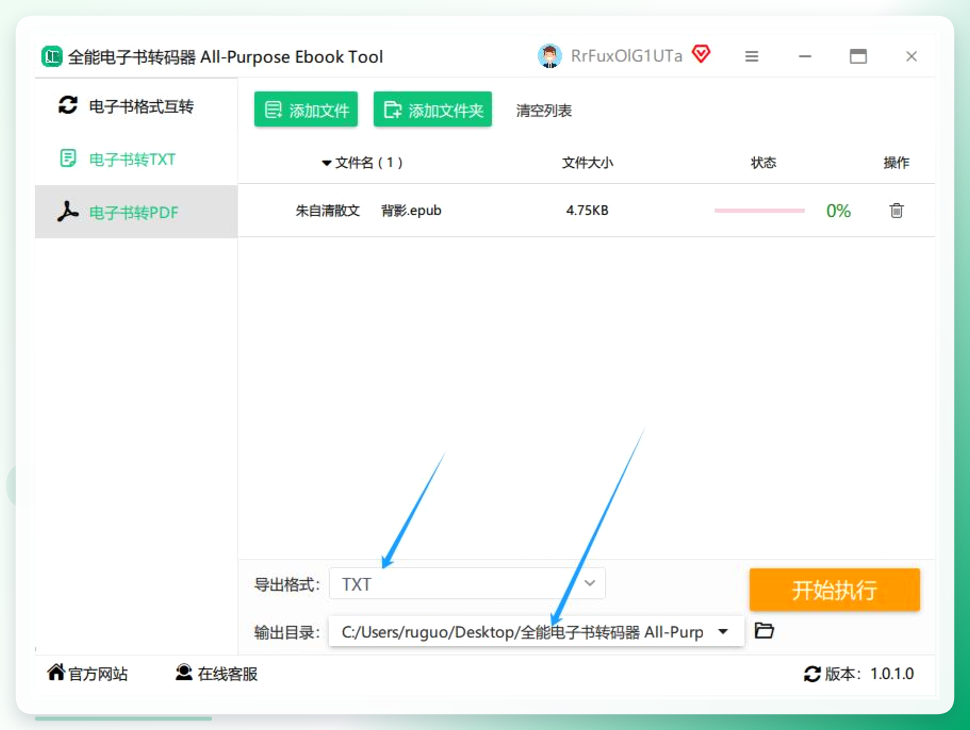Open the hamburger menu
Image resolution: width=970 pixels, height=730 pixels.
pos(752,56)
